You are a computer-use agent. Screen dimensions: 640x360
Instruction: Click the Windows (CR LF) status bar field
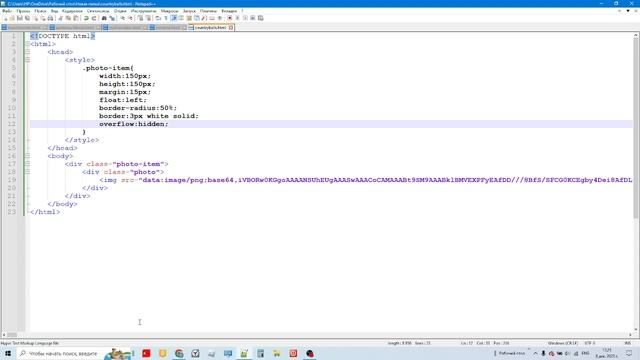tap(563, 343)
